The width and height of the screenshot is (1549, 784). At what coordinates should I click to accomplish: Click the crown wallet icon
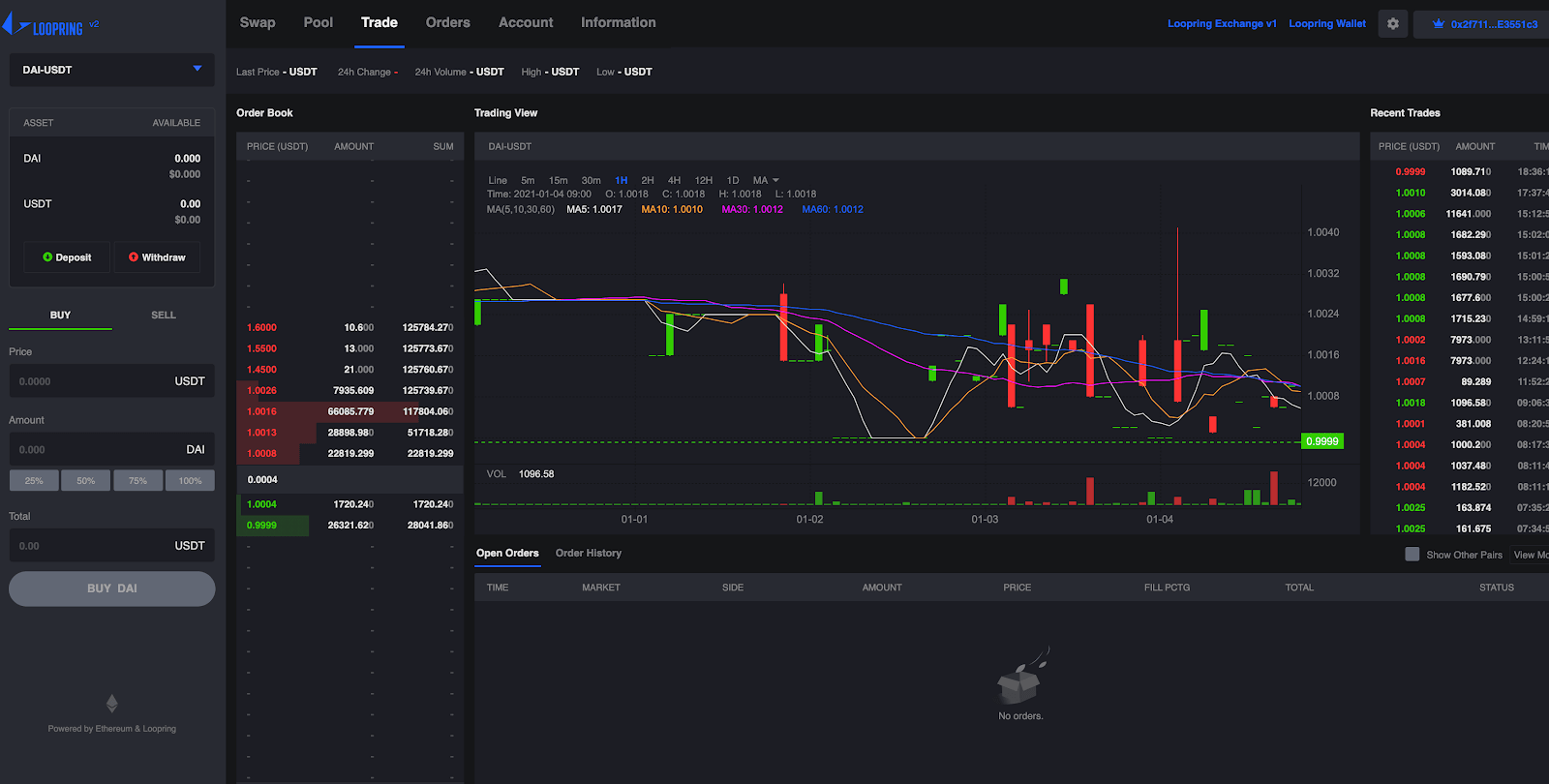click(x=1439, y=24)
